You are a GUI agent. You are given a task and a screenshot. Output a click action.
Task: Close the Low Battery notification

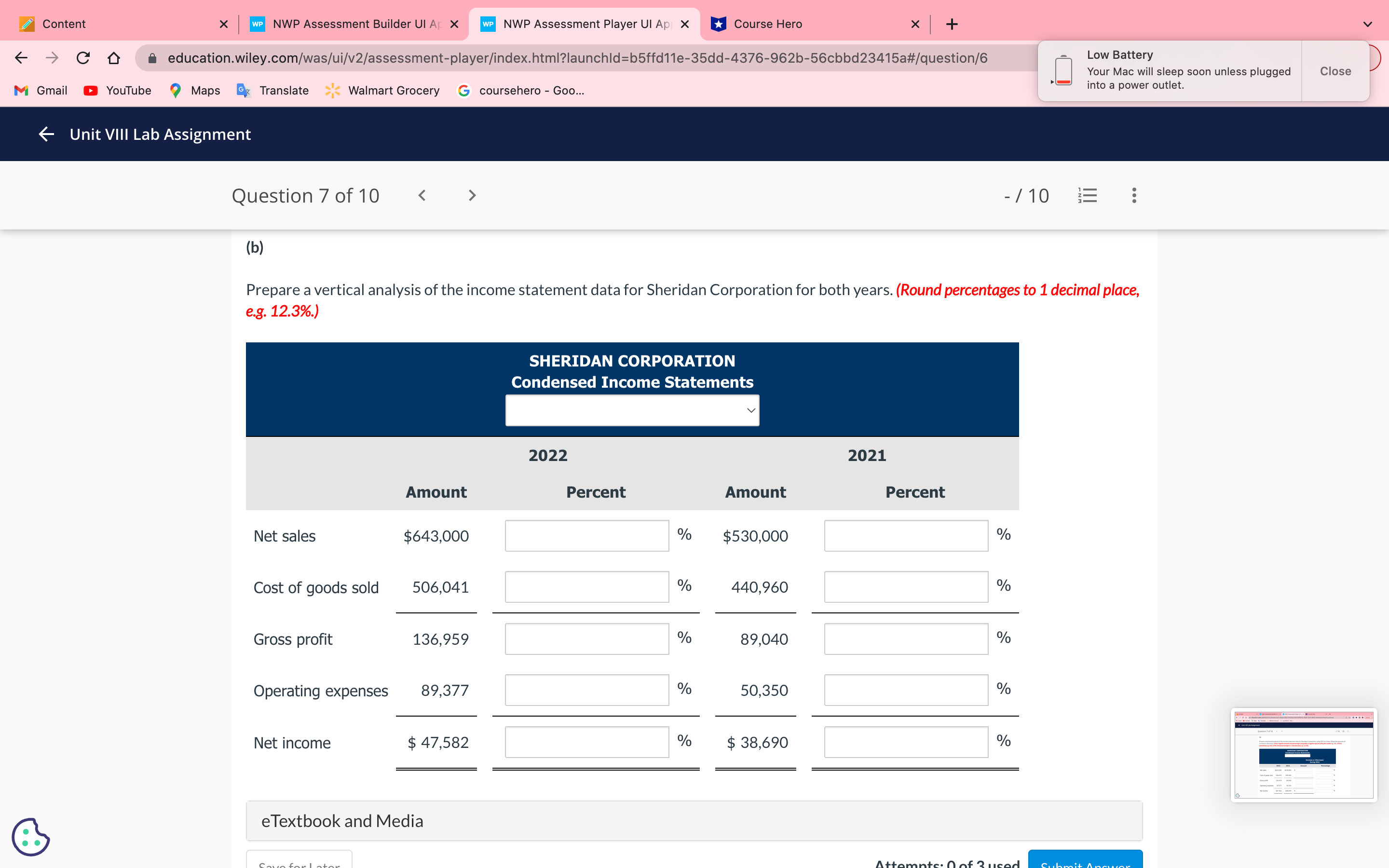(1335, 70)
